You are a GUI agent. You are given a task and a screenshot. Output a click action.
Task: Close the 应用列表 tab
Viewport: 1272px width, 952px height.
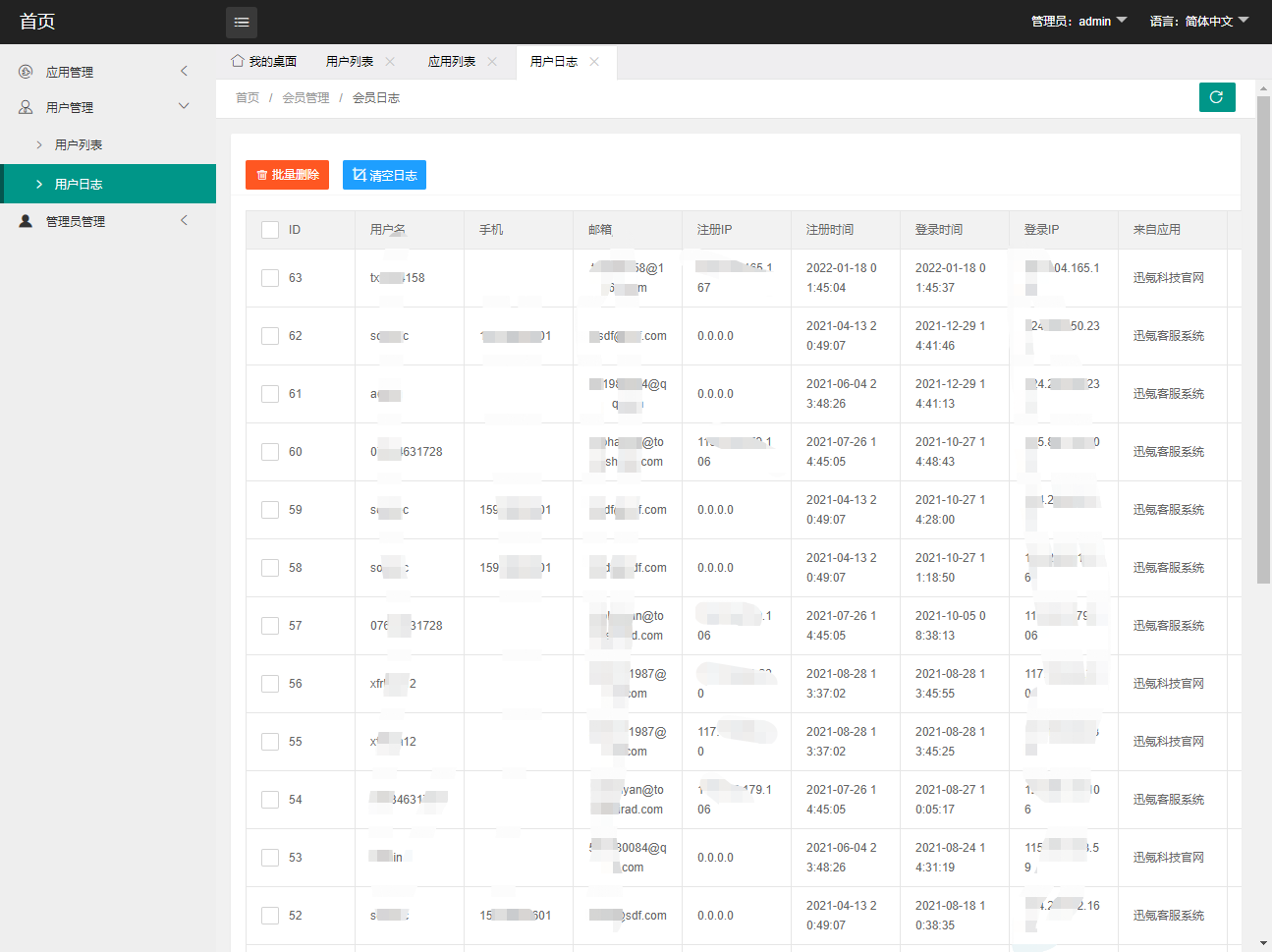click(492, 61)
